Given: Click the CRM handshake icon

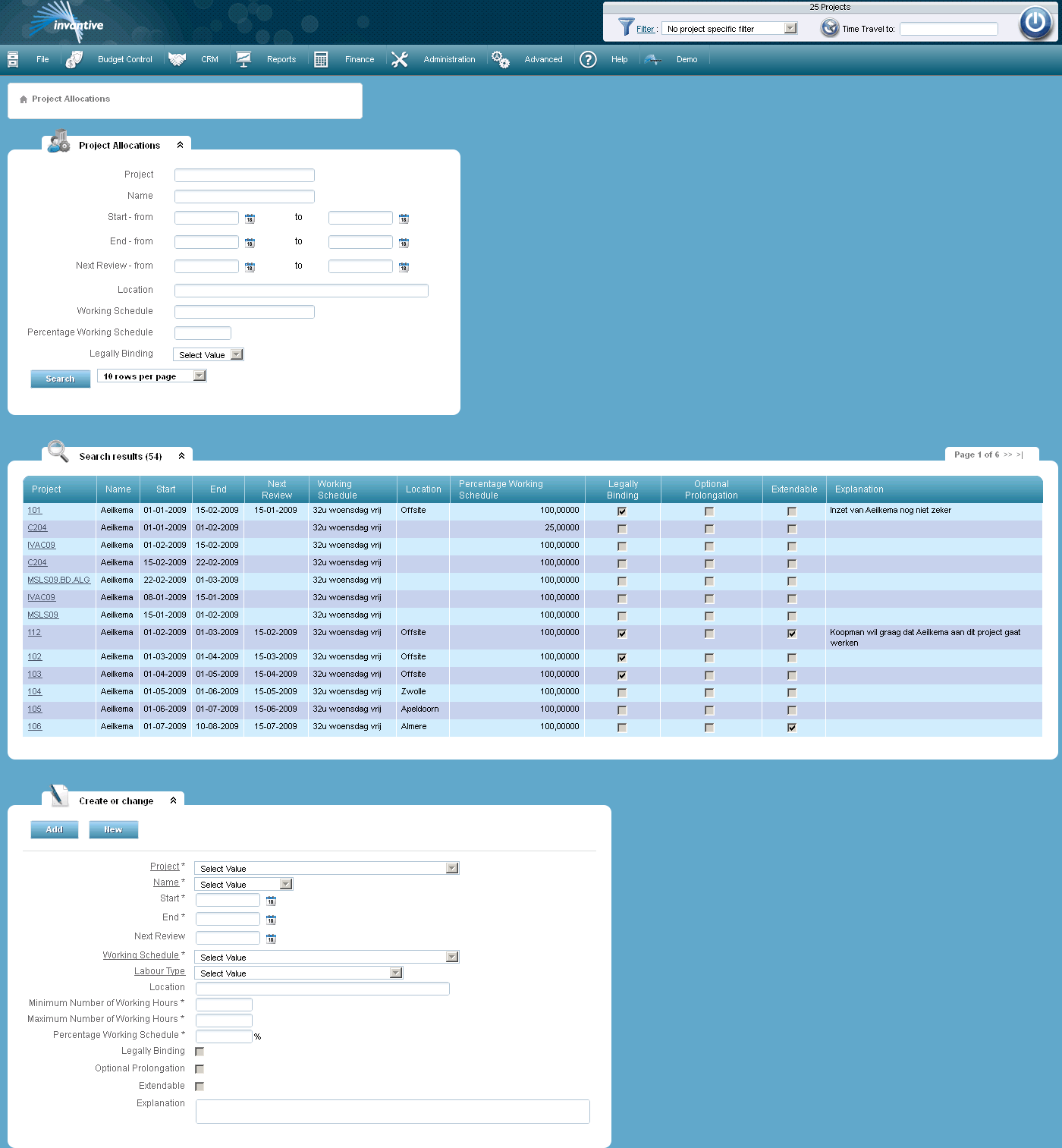Looking at the screenshot, I should 178,58.
